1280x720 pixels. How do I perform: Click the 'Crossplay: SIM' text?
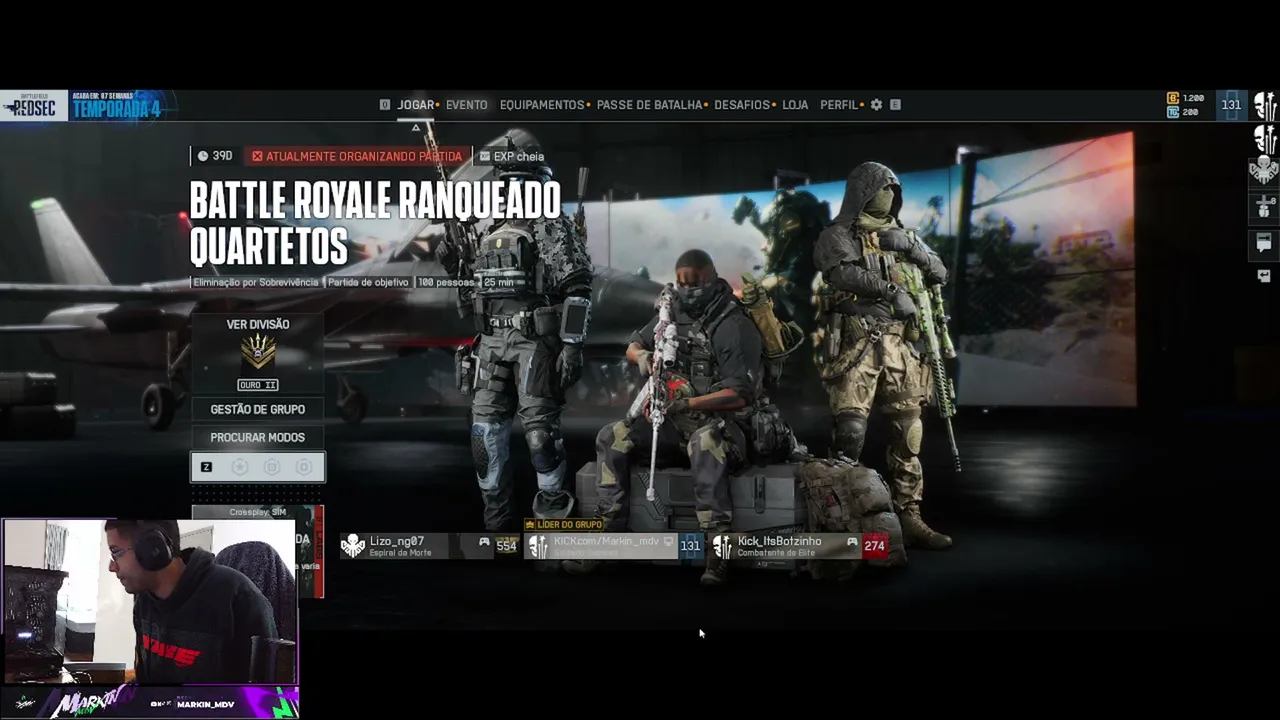pos(258,513)
